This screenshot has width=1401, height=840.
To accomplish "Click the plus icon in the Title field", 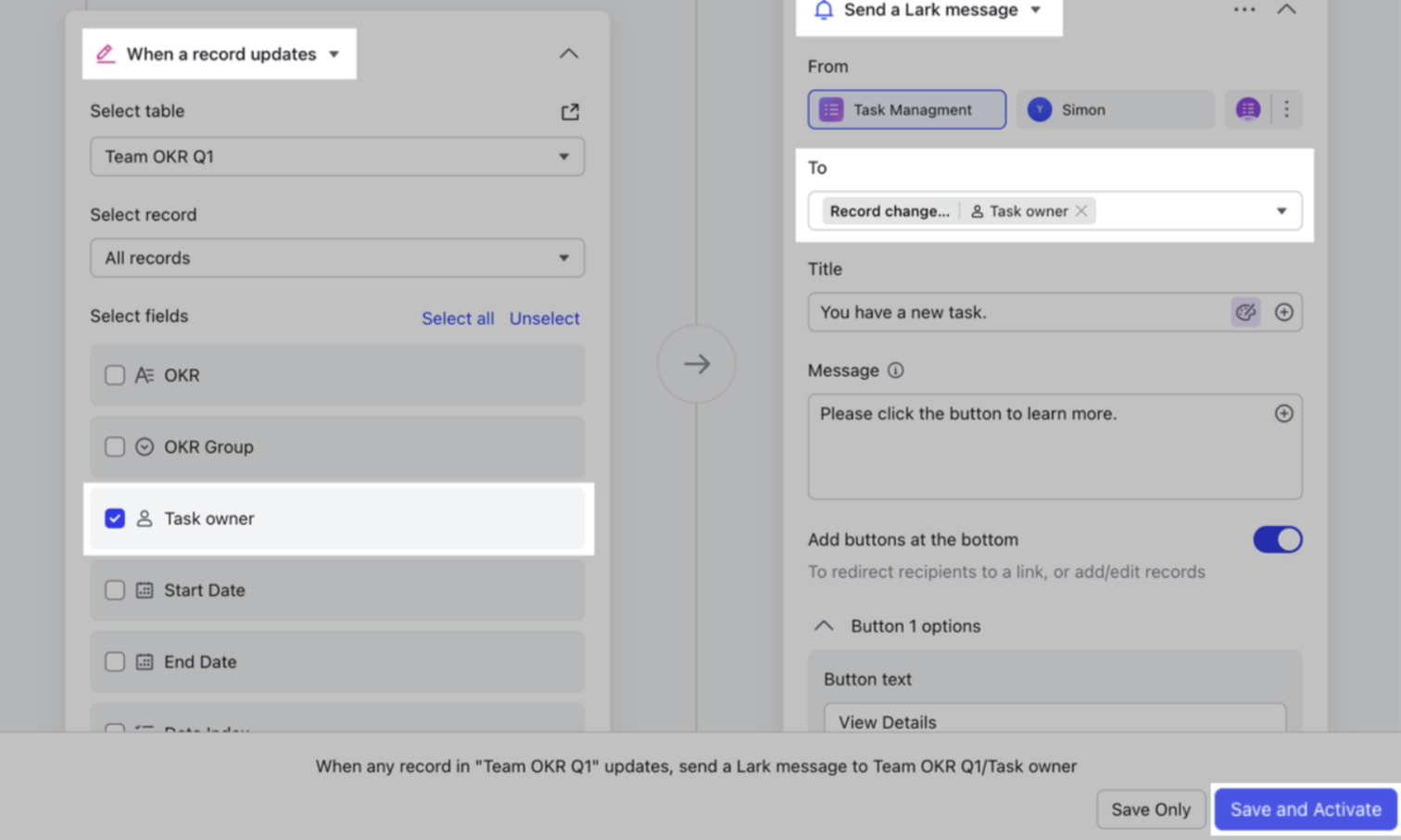I will pos(1283,312).
